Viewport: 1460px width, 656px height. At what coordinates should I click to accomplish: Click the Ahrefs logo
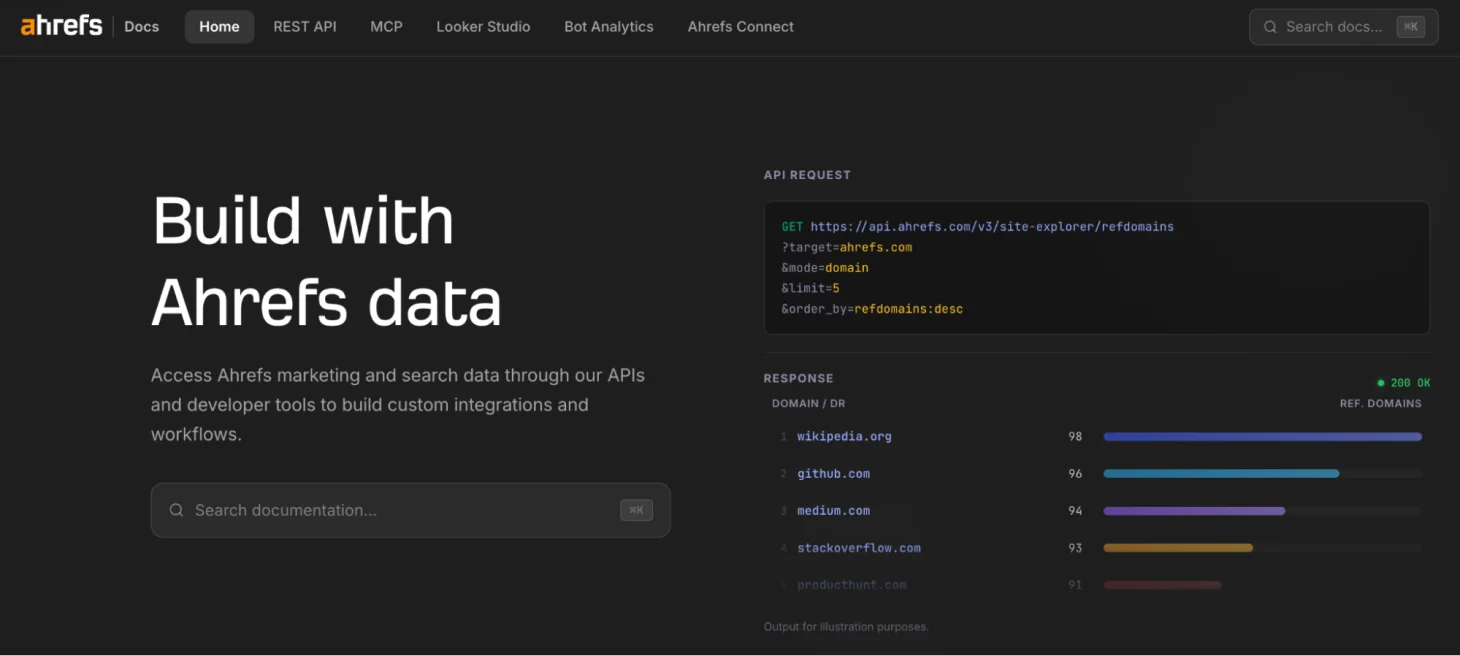coord(61,26)
